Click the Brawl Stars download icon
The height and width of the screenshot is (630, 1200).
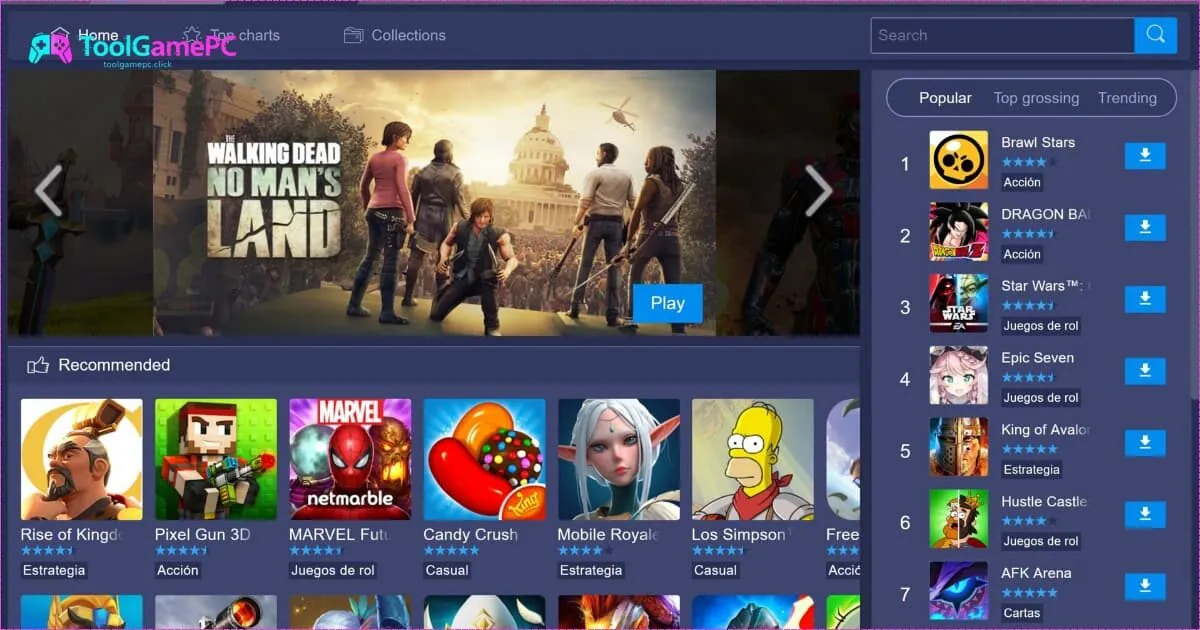[x=1144, y=156]
